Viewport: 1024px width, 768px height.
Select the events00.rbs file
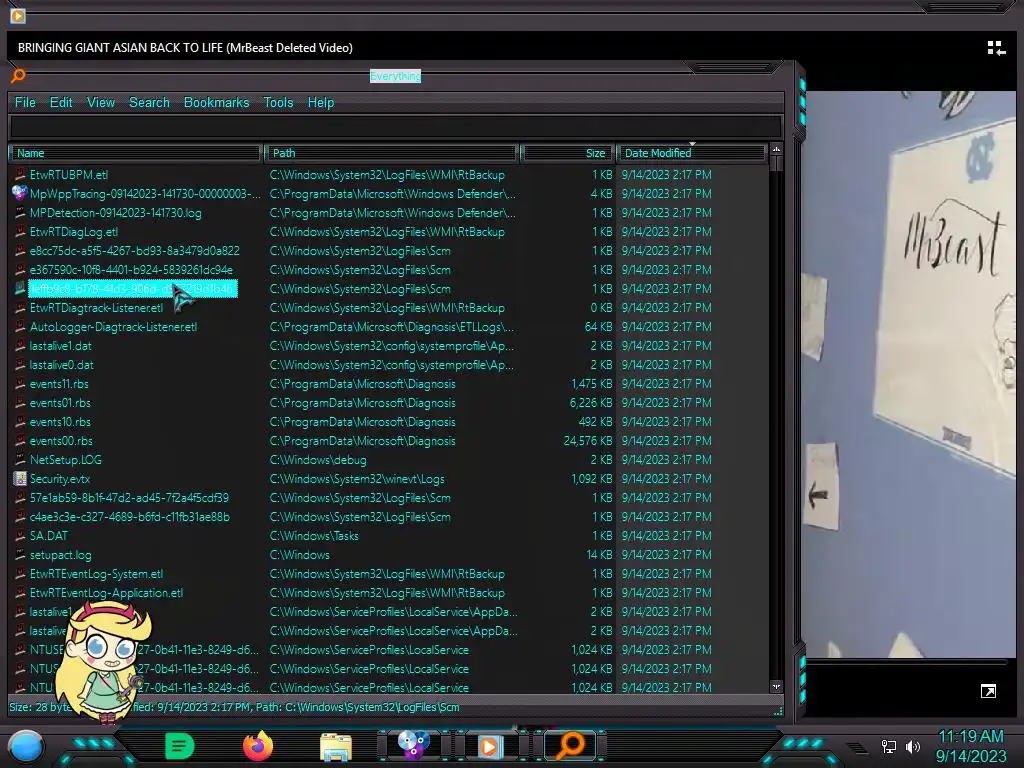[61, 441]
